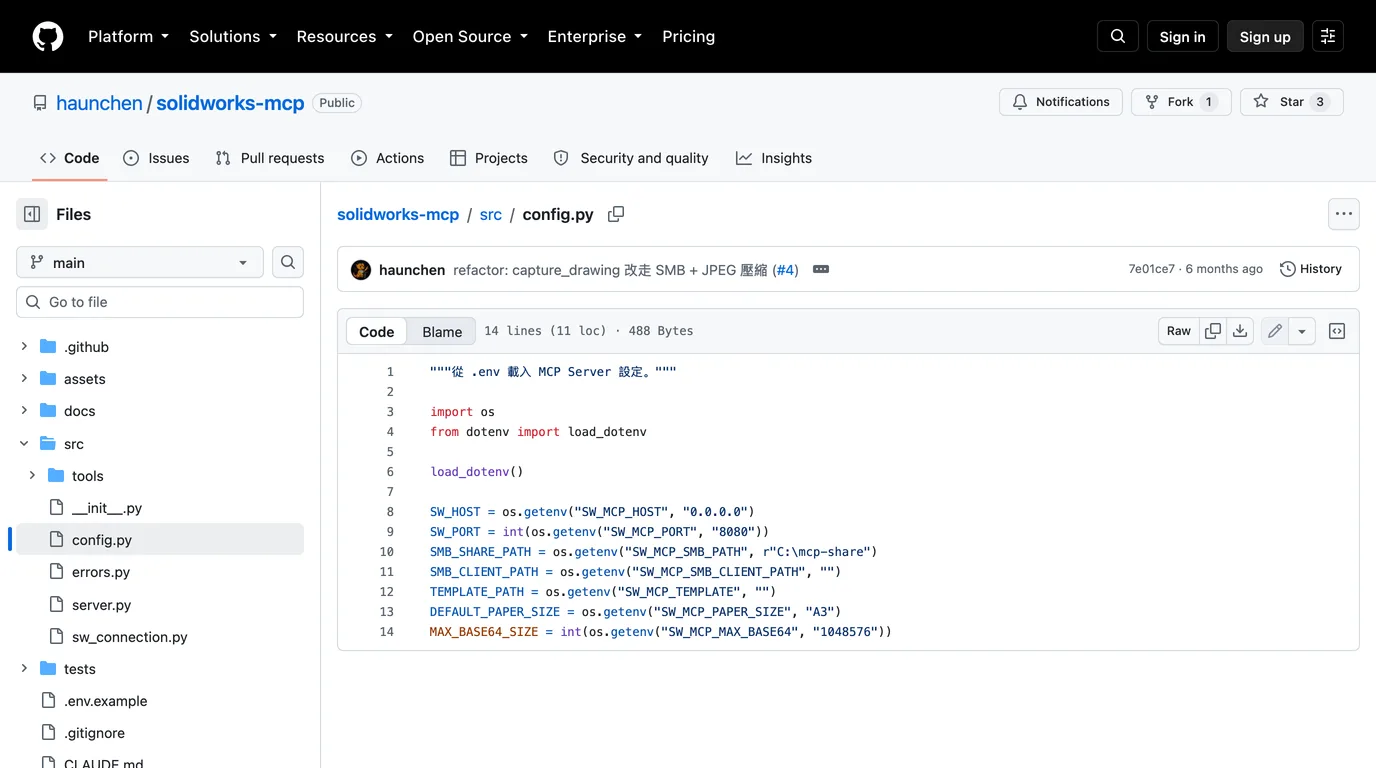Open the Open Source dropdown menu
Viewport: 1376px width, 768px height.
(x=470, y=37)
